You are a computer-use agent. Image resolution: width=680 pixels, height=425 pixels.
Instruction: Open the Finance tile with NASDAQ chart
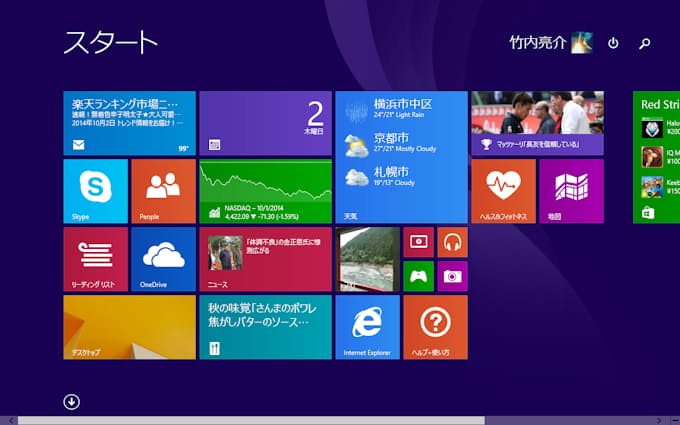265,191
